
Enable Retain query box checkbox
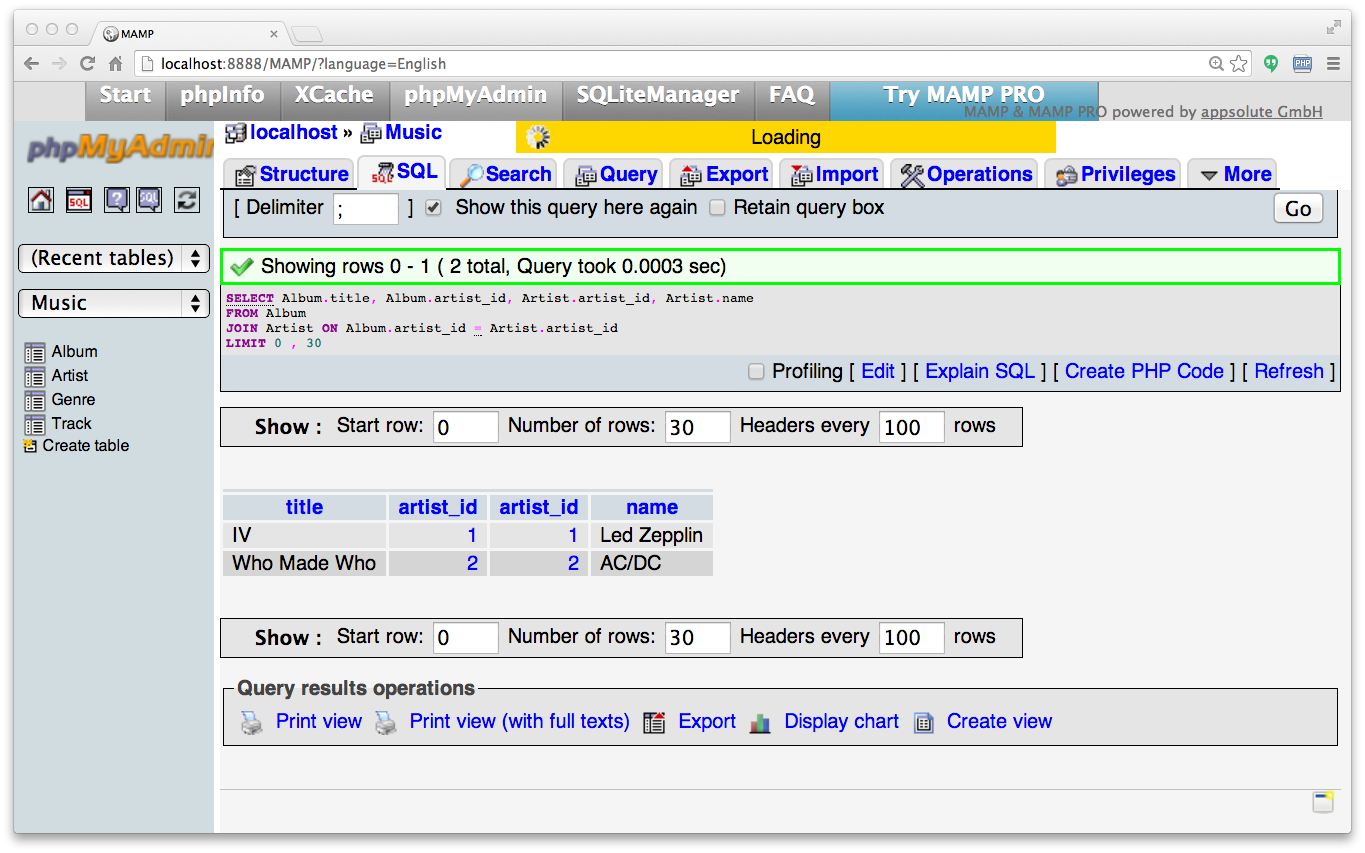717,208
